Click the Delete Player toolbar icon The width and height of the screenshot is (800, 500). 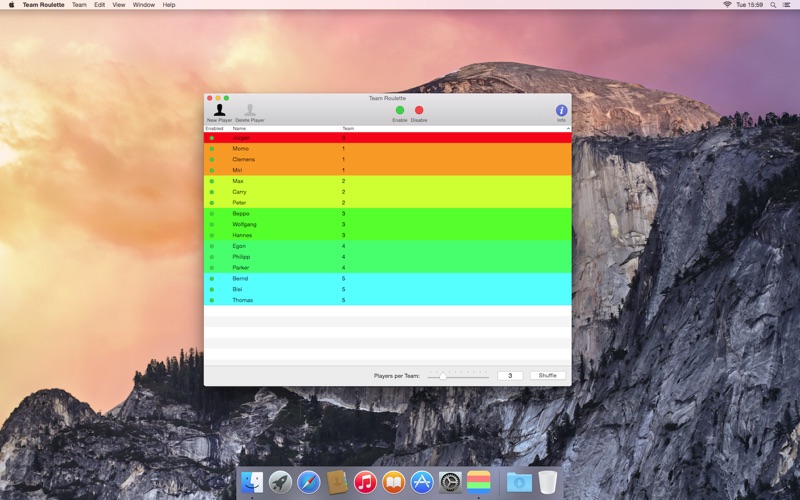tap(250, 110)
